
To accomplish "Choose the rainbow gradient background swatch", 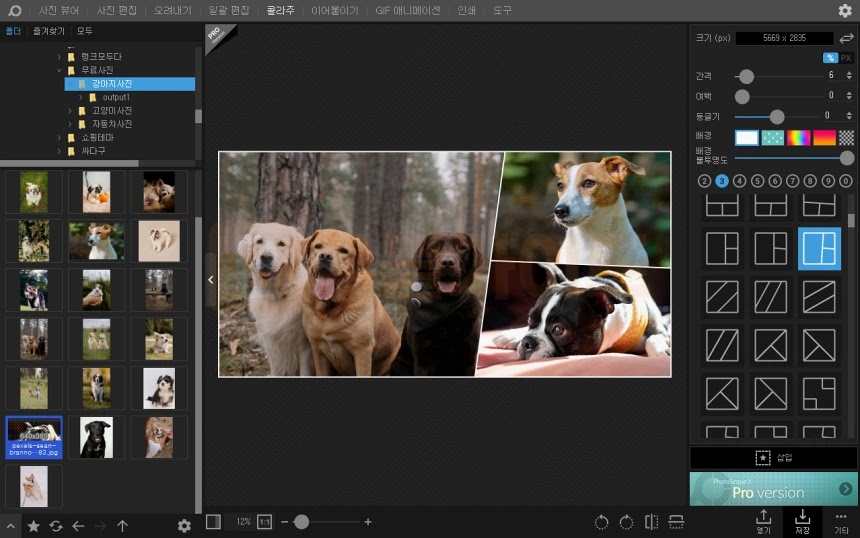I will [798, 138].
